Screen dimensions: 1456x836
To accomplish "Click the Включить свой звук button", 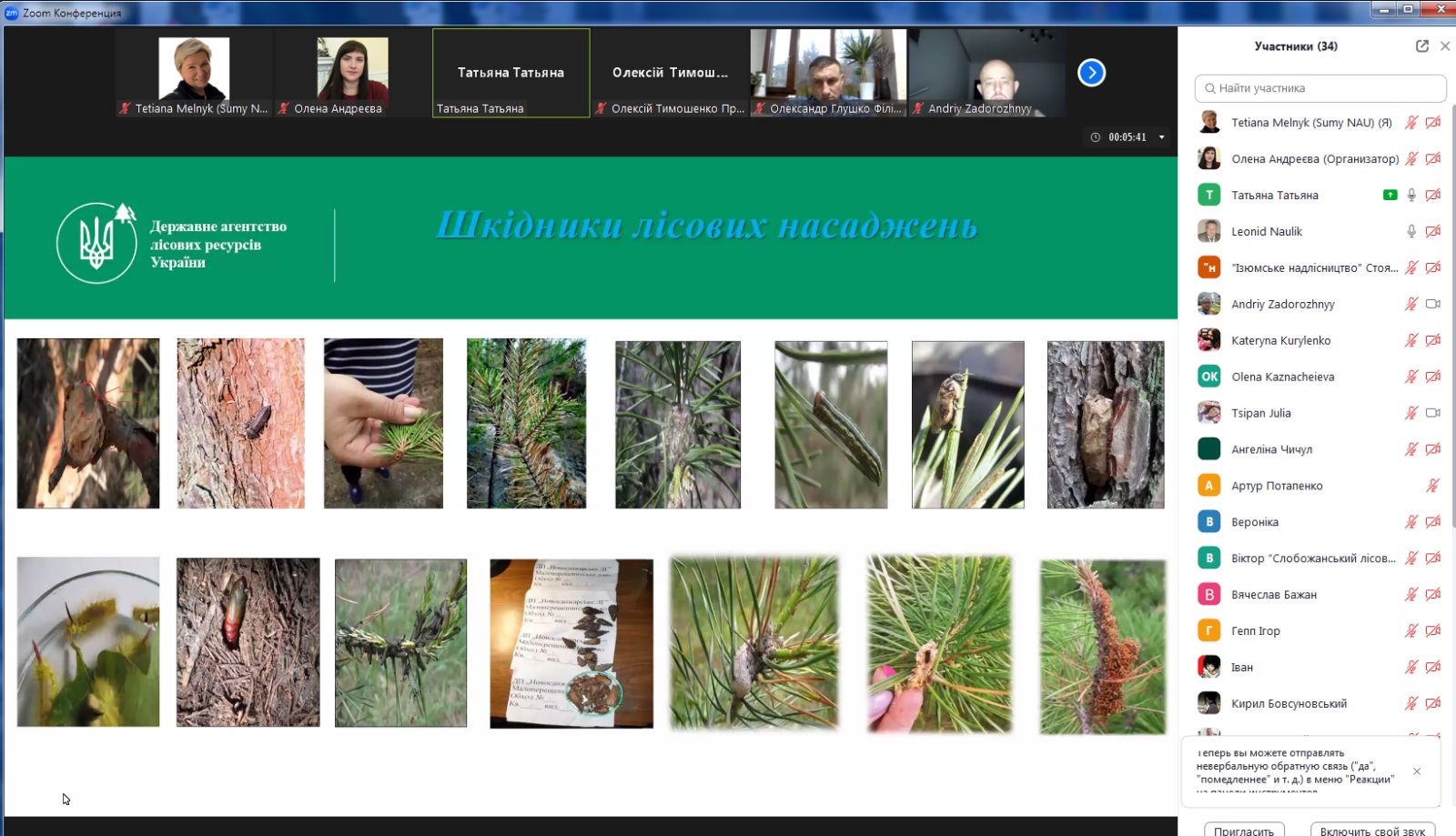I will point(1372,829).
